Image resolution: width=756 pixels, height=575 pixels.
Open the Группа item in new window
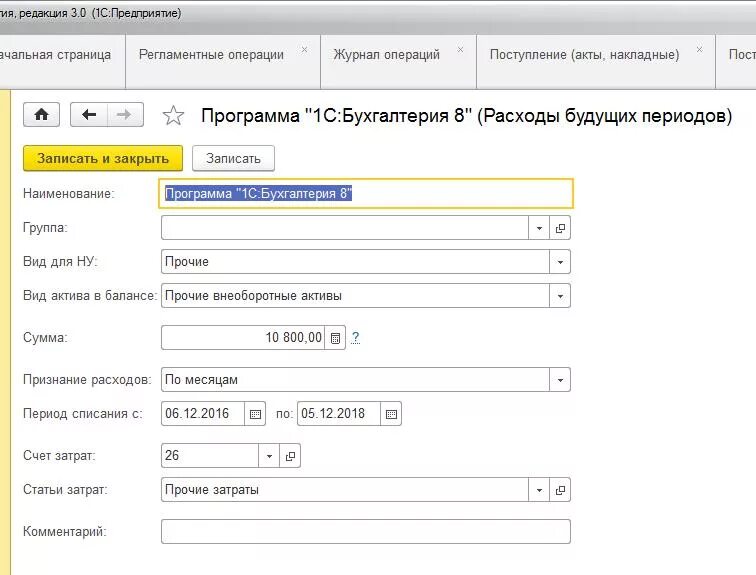560,228
